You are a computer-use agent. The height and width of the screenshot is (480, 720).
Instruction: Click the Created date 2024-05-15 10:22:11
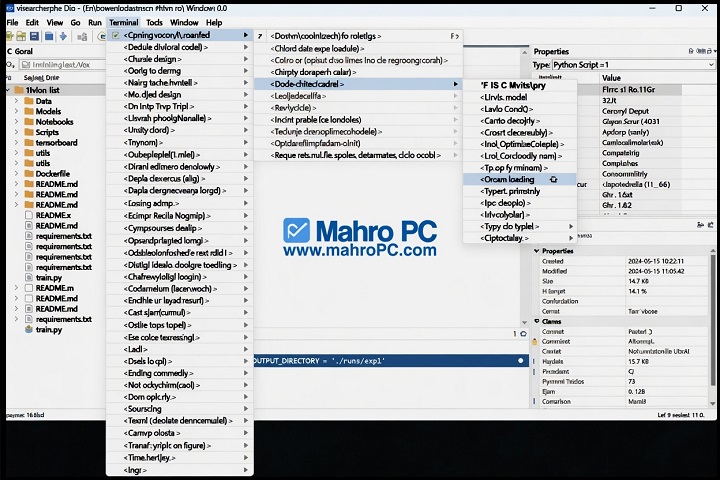coord(656,261)
